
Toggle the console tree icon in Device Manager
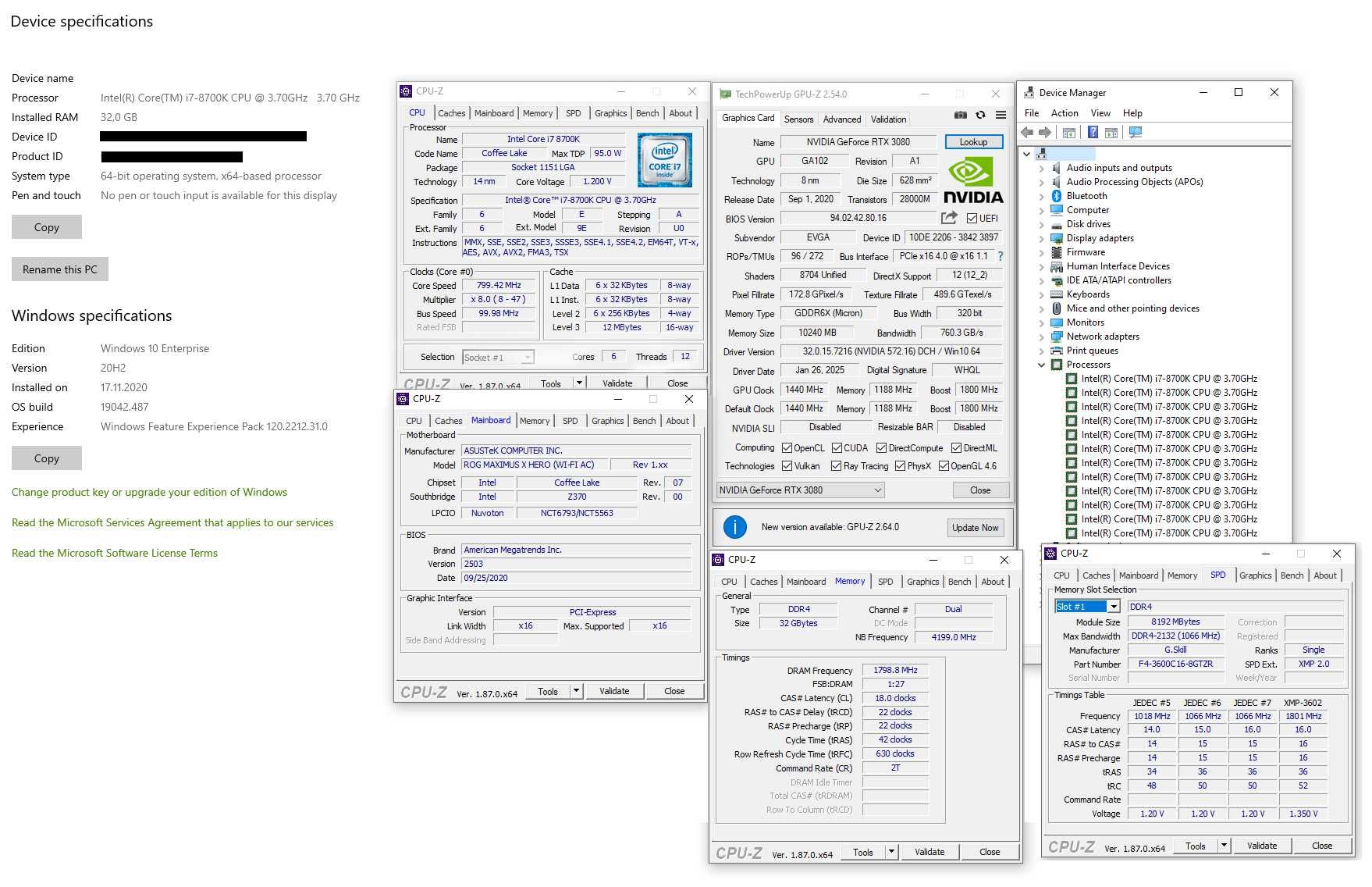pos(1069,133)
